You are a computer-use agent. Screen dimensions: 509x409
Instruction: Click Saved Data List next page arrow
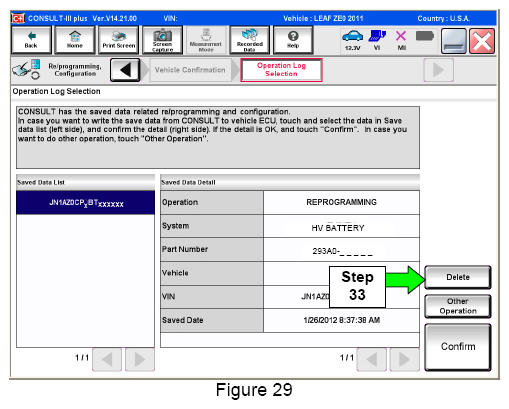pyautogui.click(x=140, y=359)
